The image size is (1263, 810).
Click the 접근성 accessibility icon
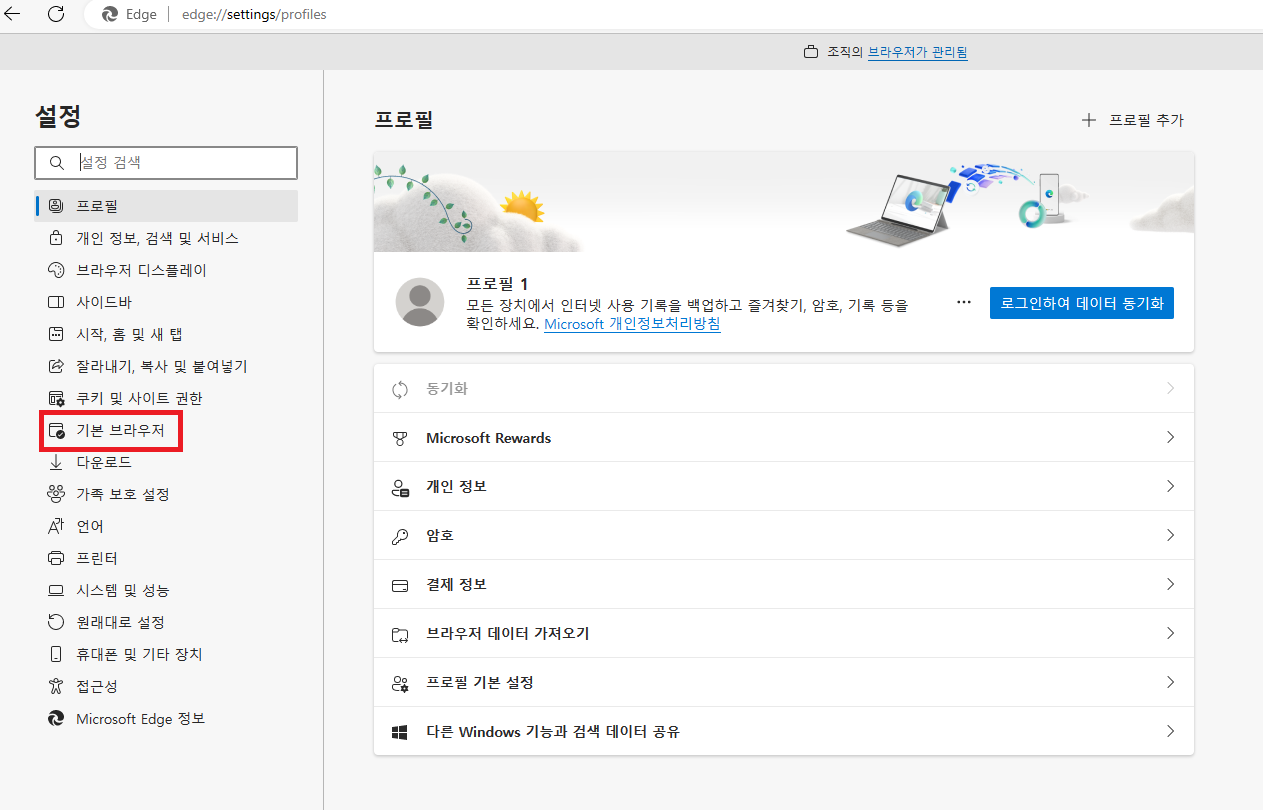56,686
